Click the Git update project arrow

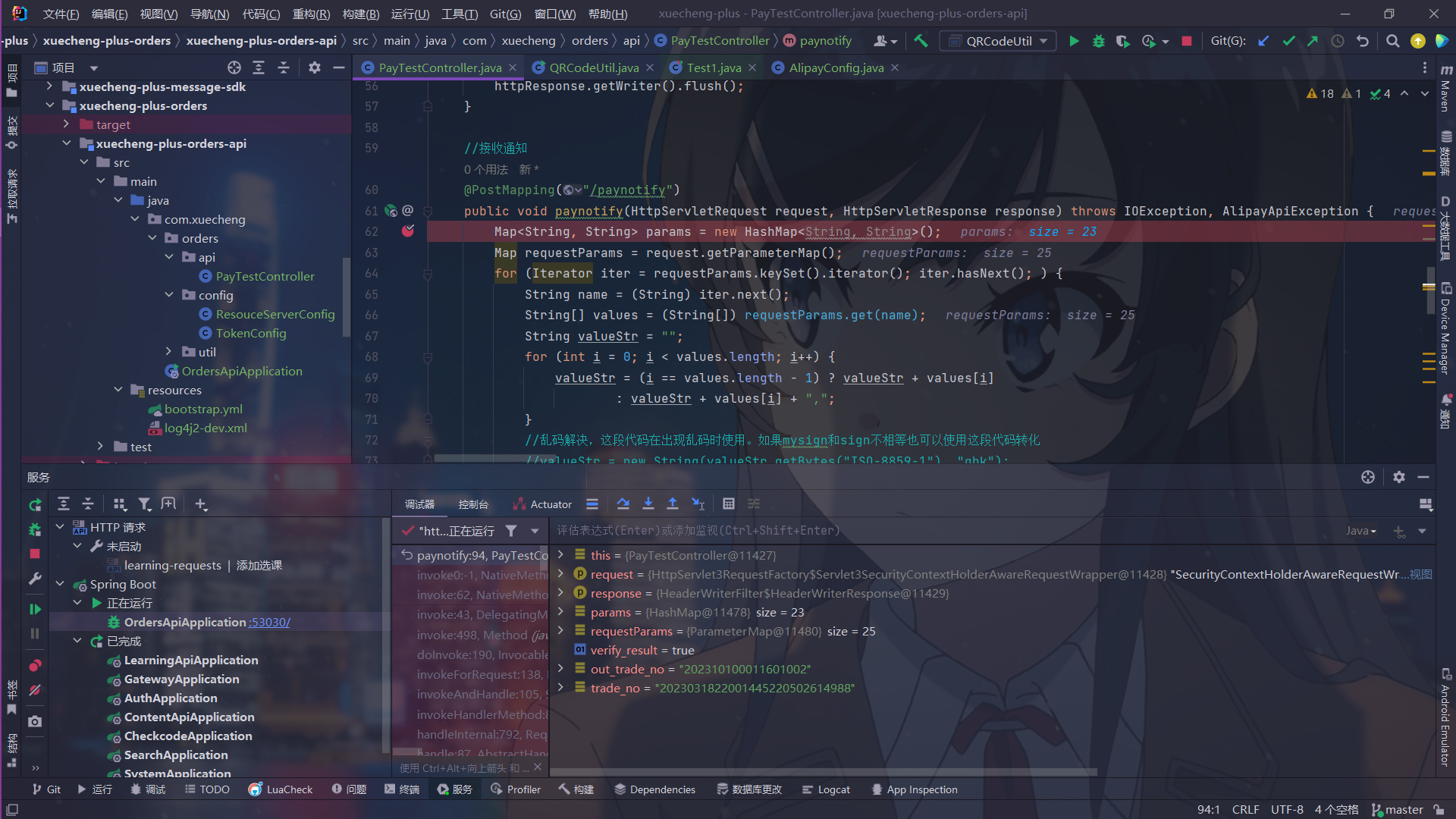click(x=1263, y=41)
